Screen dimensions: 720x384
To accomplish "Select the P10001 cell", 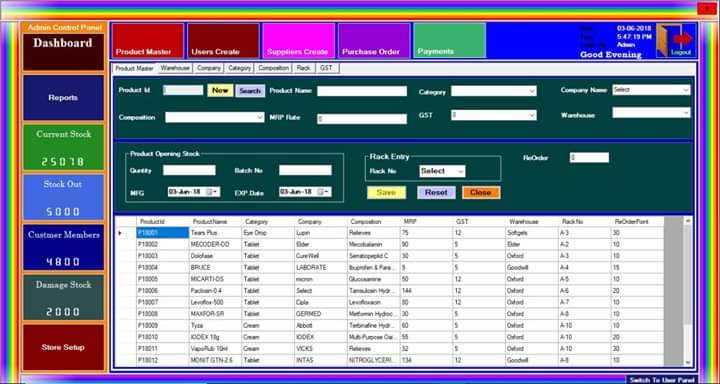I will click(163, 233).
